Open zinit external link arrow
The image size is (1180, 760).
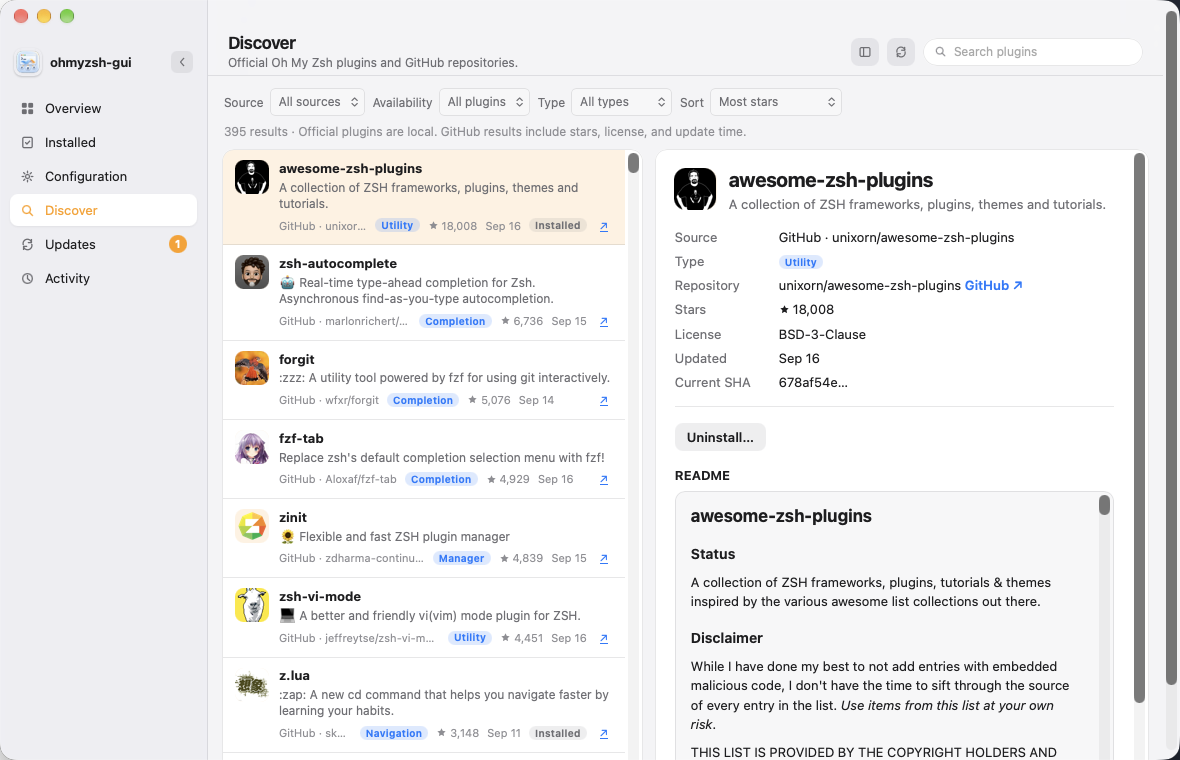[604, 559]
